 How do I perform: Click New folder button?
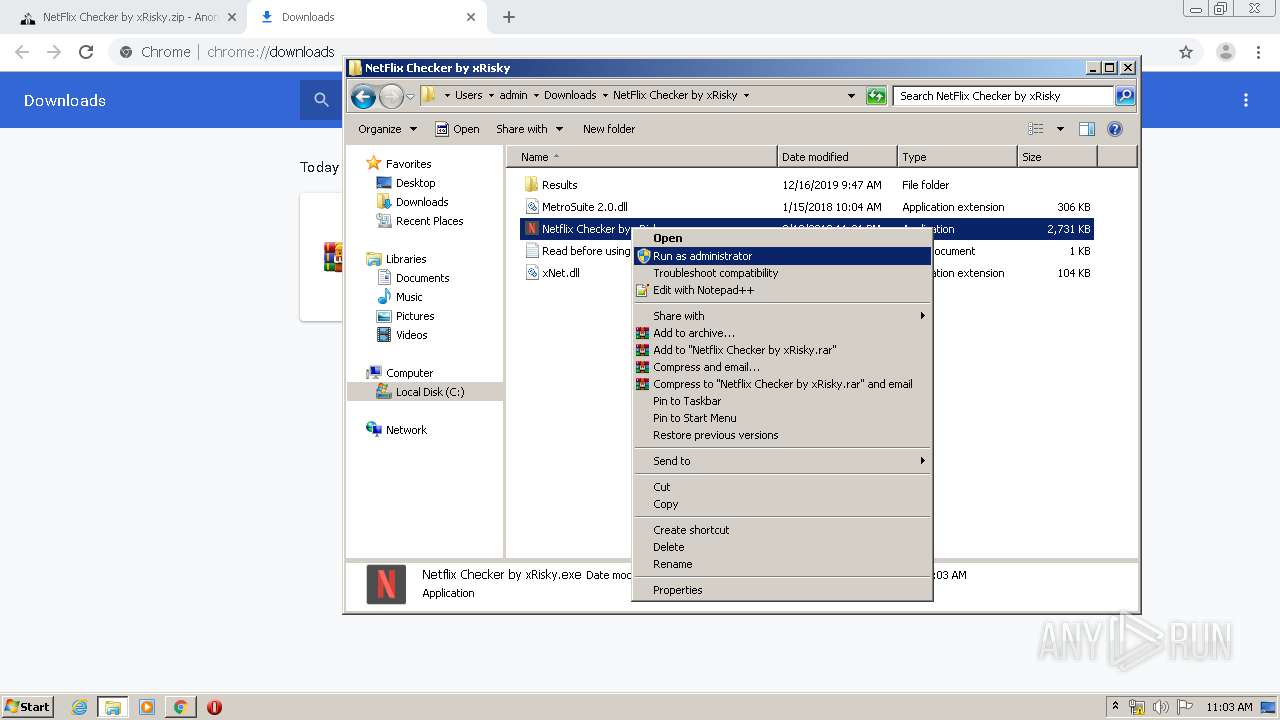609,129
